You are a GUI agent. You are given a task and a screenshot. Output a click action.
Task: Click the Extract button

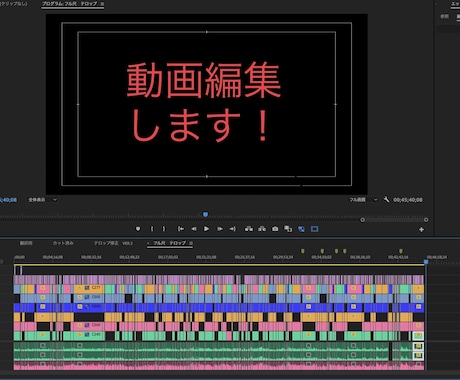[262, 229]
